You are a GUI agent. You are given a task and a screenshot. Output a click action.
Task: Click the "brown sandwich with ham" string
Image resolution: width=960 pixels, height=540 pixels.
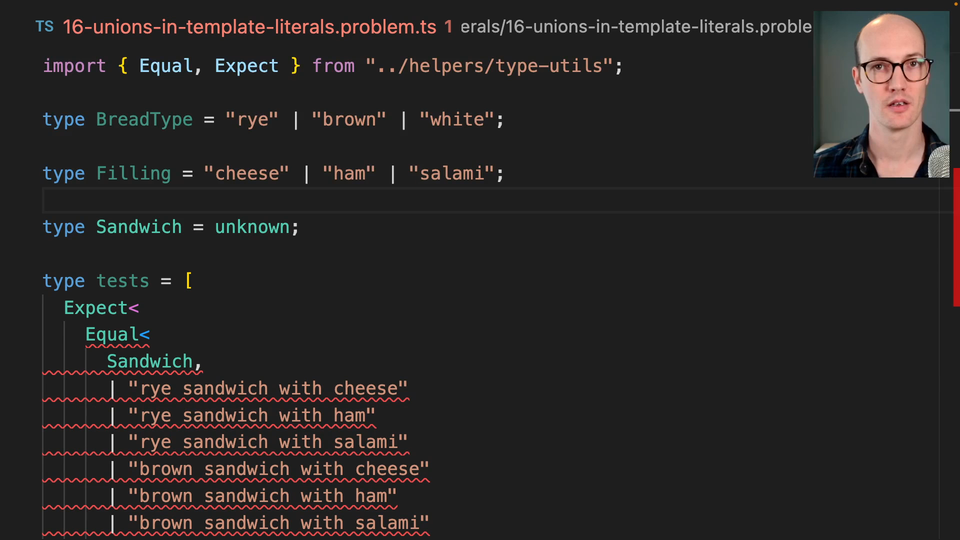pos(268,496)
